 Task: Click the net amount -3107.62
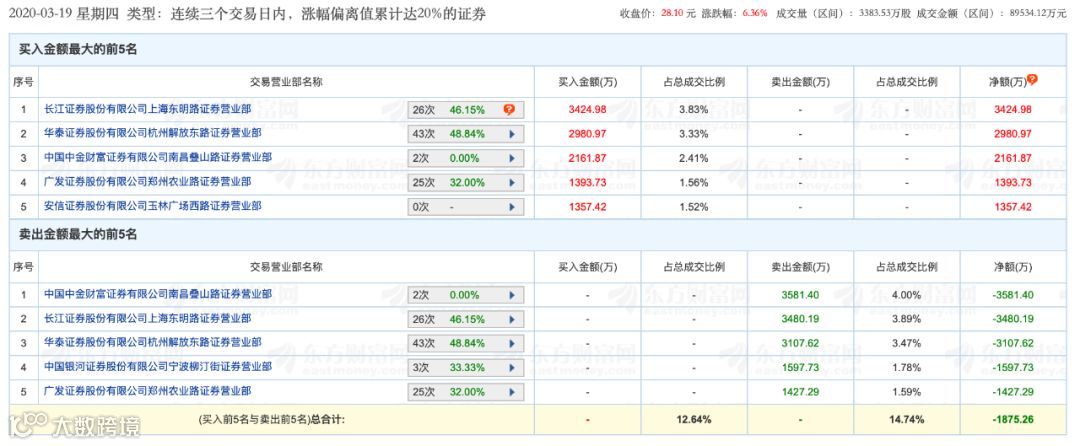click(1012, 343)
